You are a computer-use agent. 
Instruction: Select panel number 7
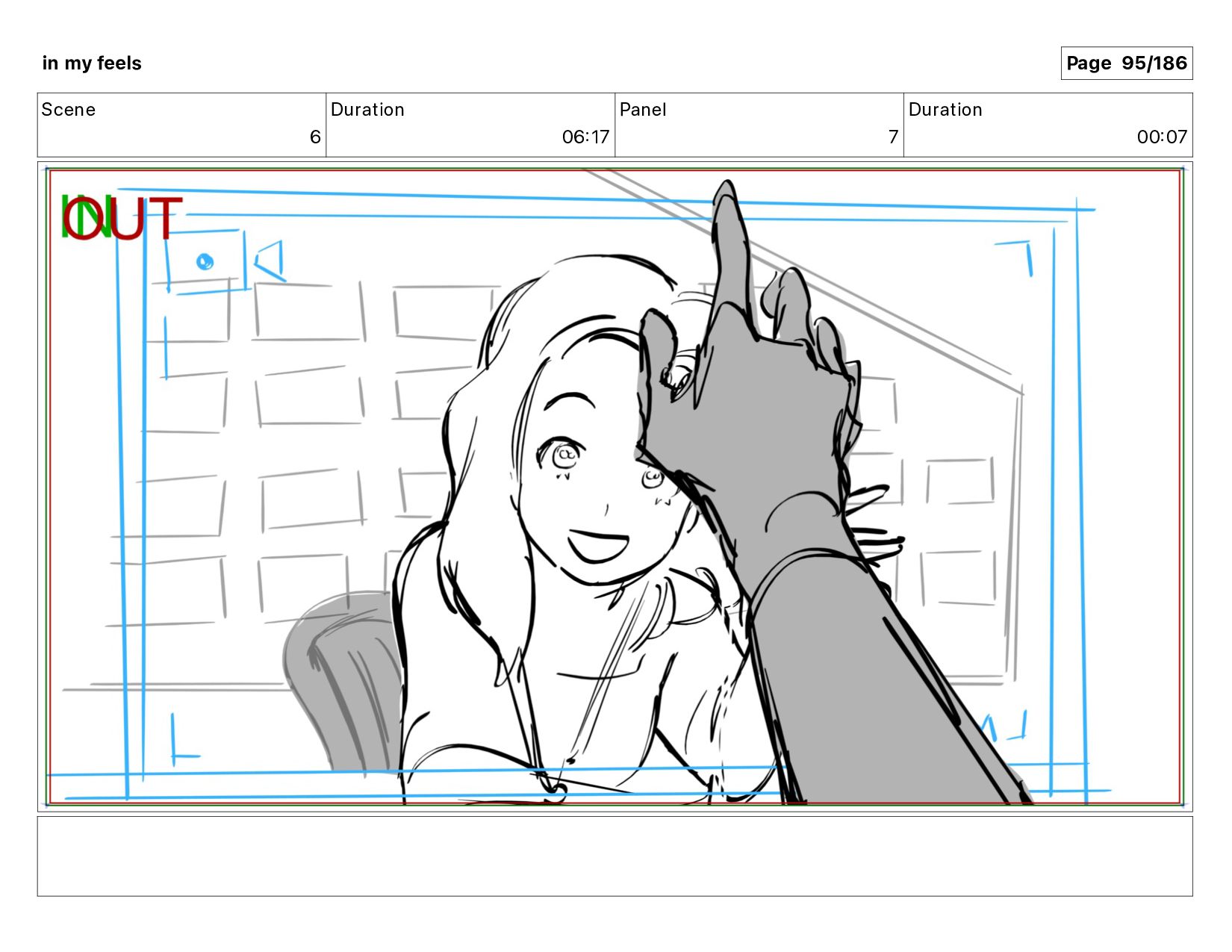[893, 137]
